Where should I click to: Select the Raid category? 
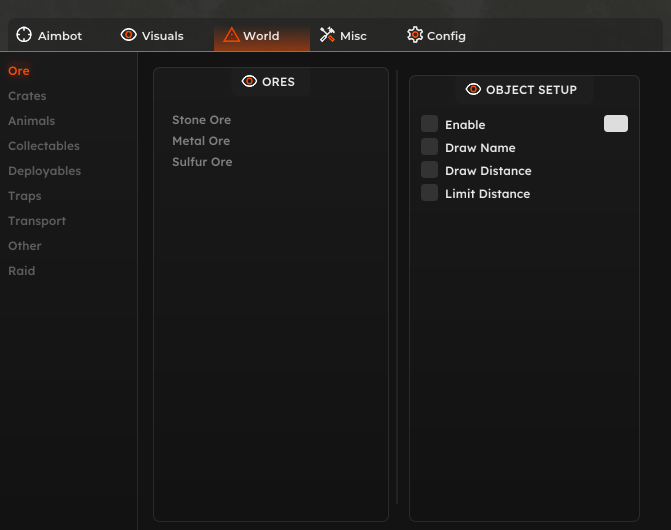[x=21, y=271]
